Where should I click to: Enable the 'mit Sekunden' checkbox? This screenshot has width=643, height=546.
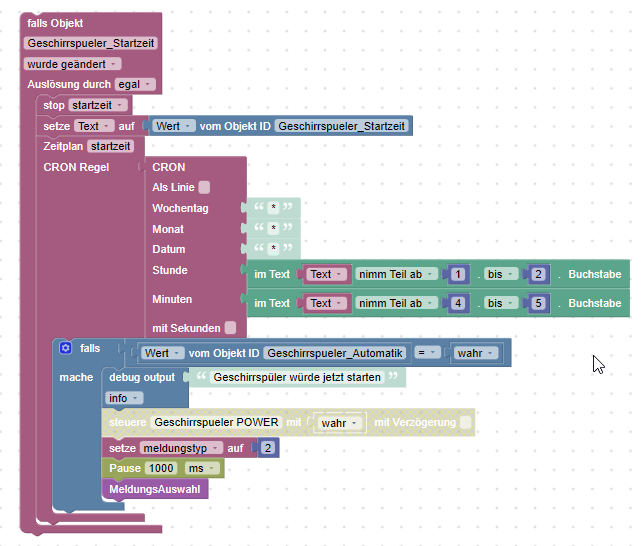(x=230, y=328)
